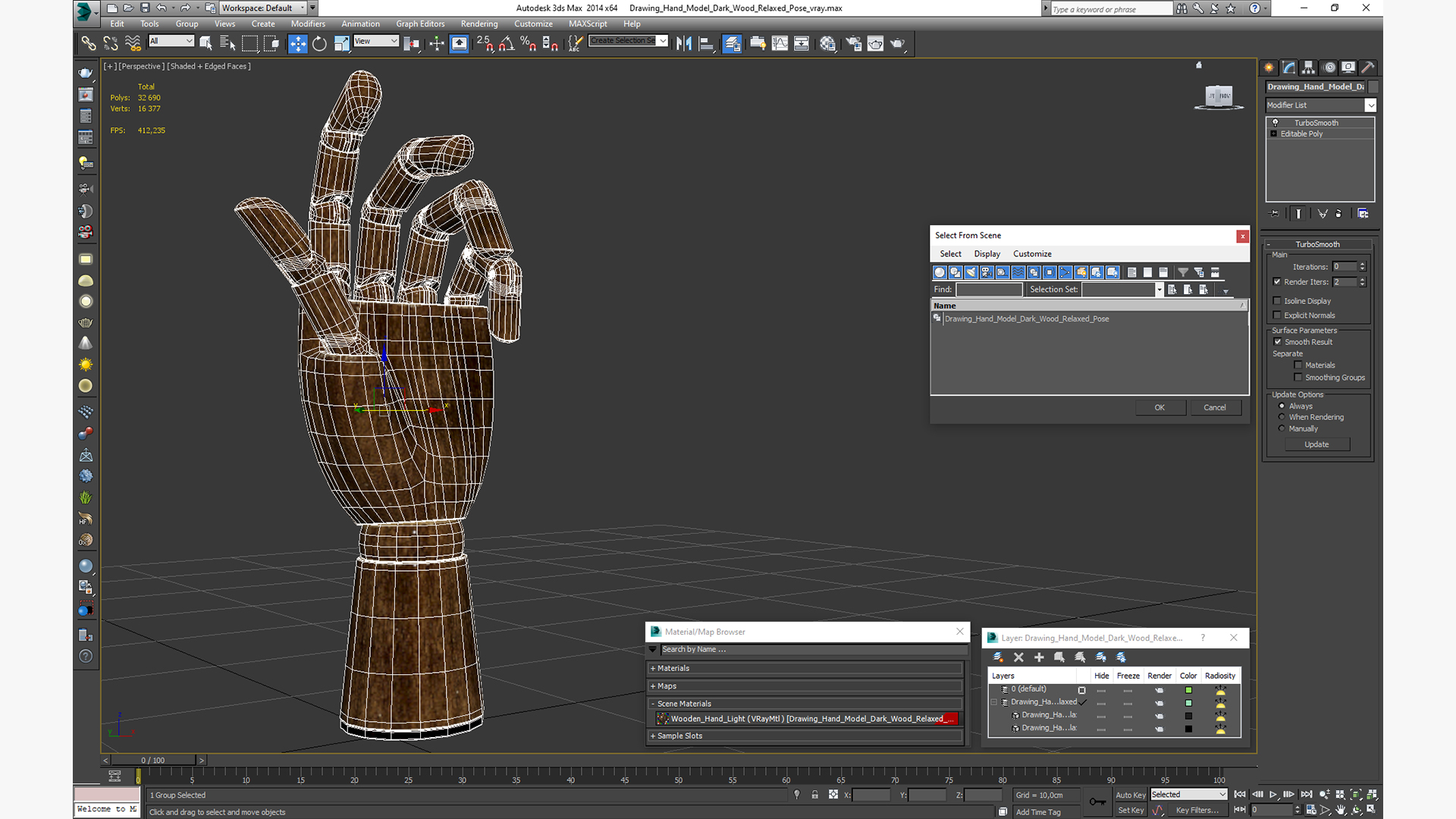Viewport: 1456px width, 819px height.
Task: Open the Create Selection Set dropdown
Action: pos(629,41)
